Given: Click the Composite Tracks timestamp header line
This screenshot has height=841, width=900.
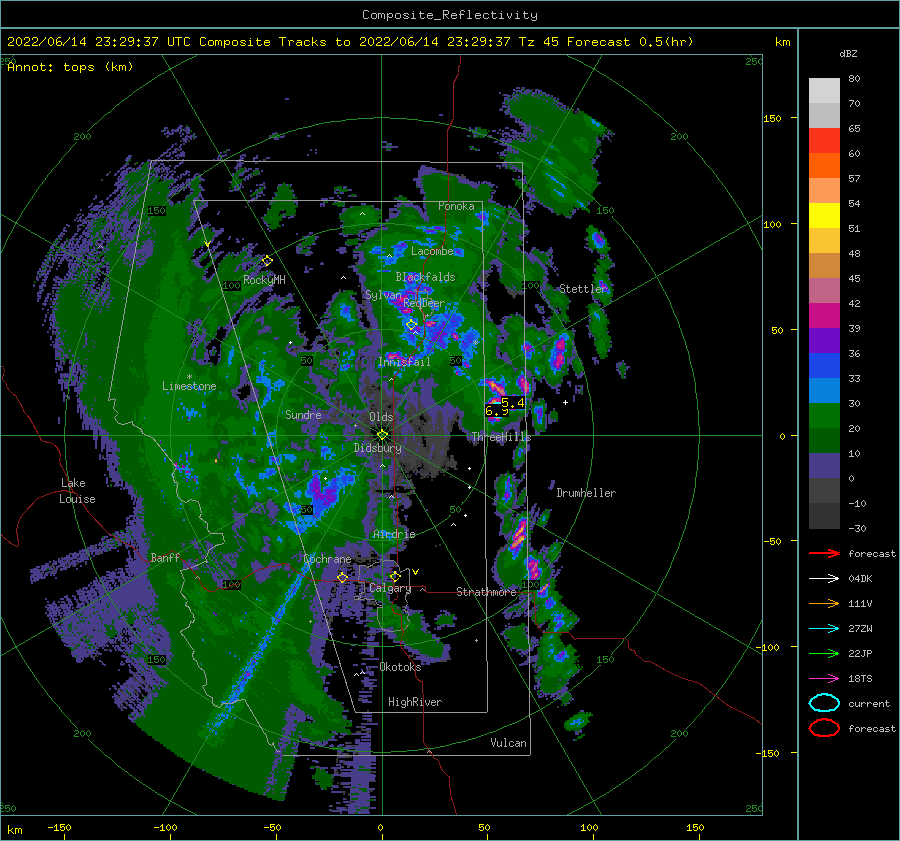Looking at the screenshot, I should 350,42.
